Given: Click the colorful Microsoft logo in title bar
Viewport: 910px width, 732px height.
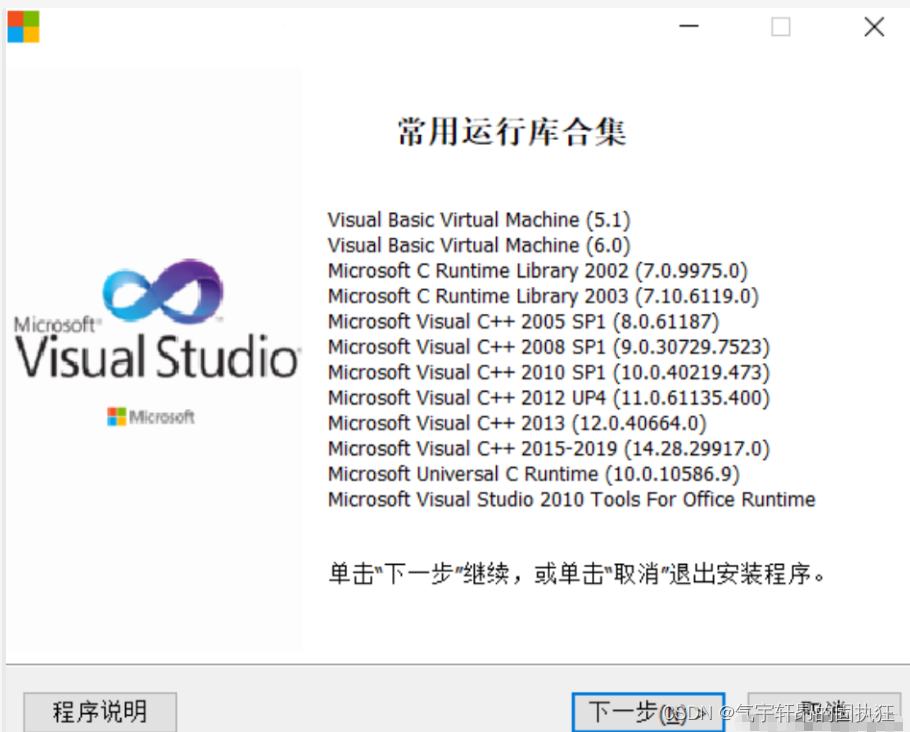Looking at the screenshot, I should click(23, 27).
